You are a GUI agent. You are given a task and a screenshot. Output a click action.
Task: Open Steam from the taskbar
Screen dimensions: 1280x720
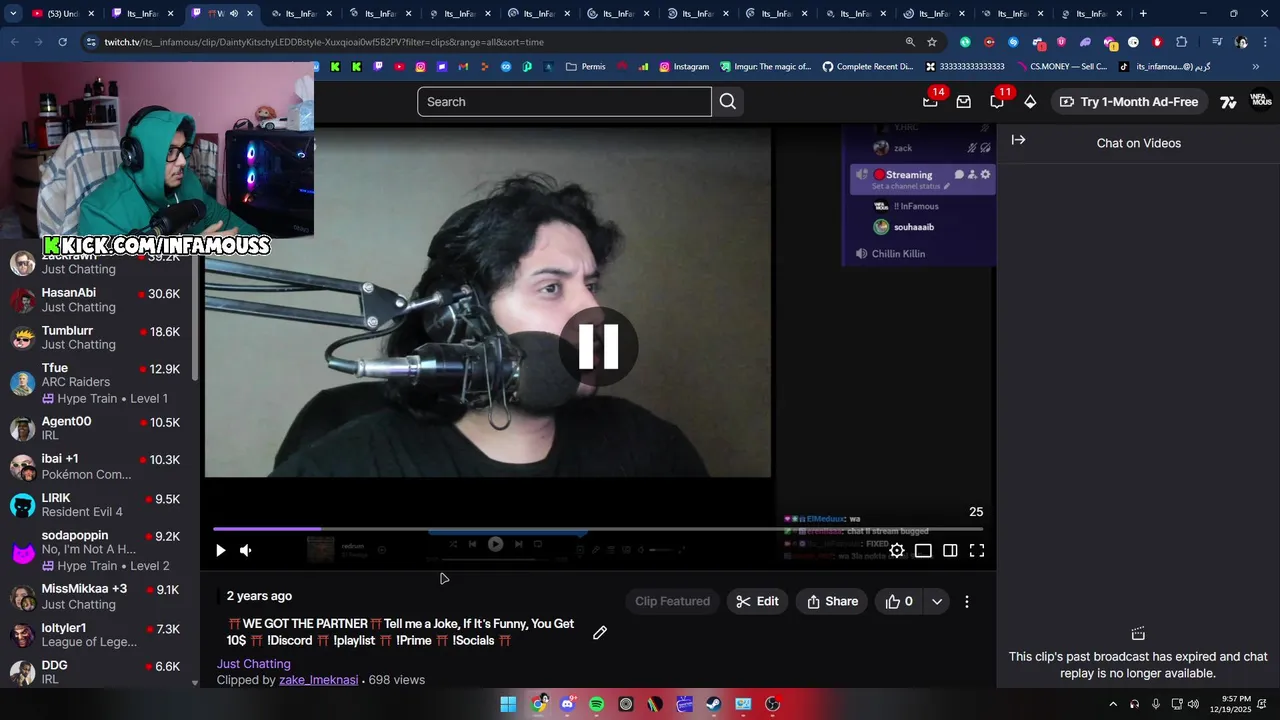pos(714,704)
